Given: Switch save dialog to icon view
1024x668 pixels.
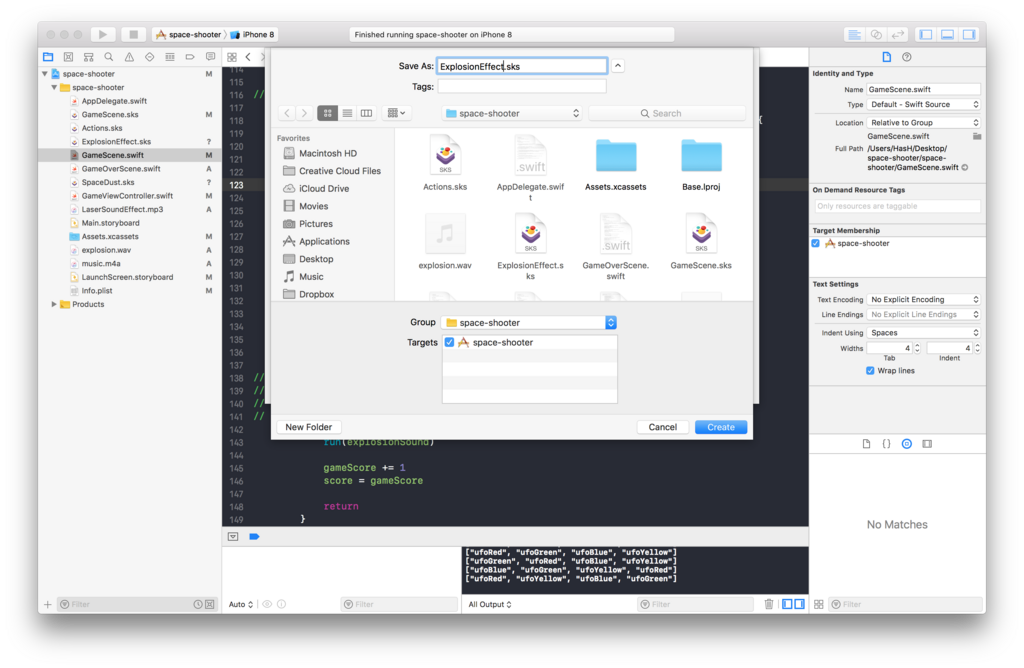Looking at the screenshot, I should coord(327,113).
